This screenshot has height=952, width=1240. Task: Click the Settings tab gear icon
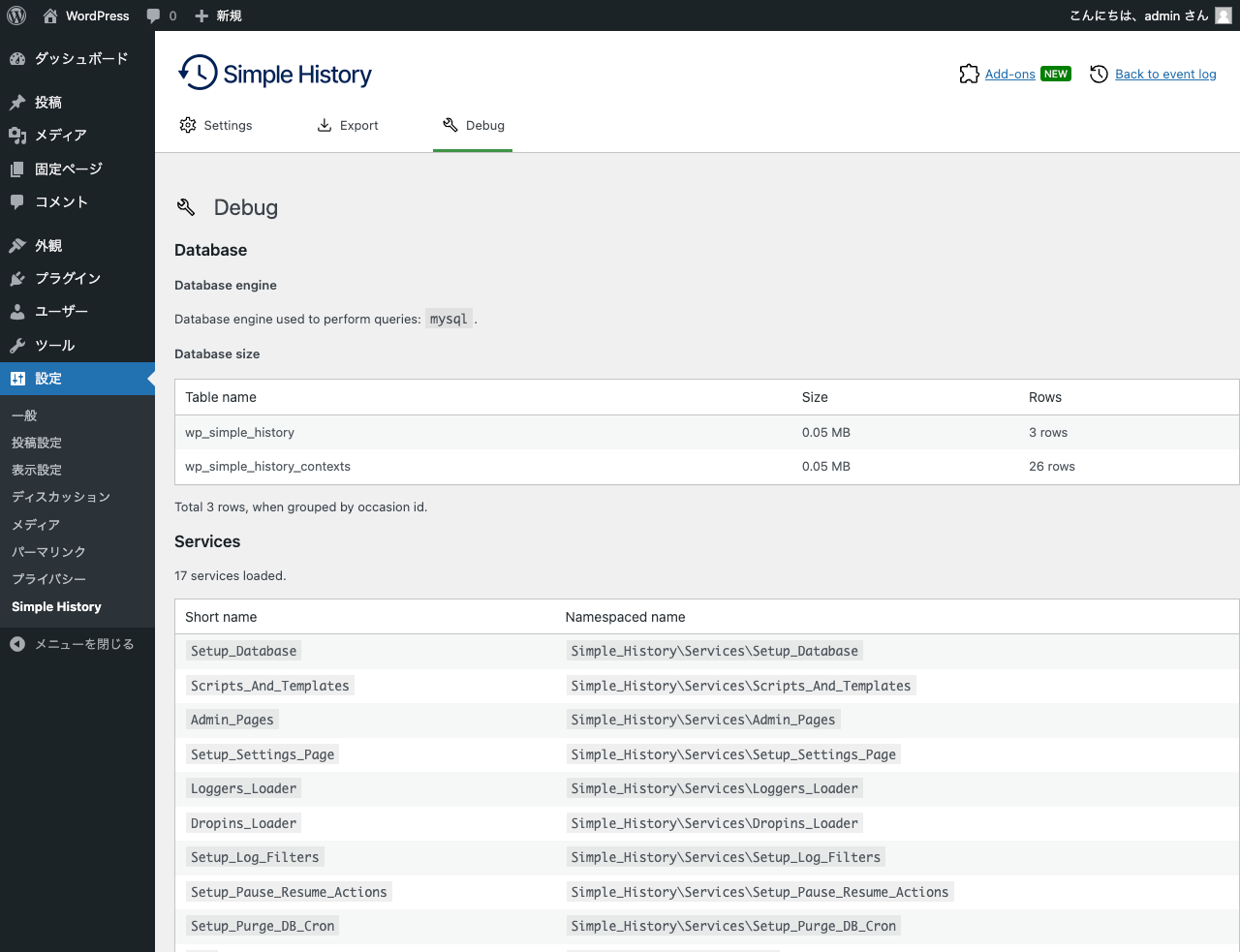pyautogui.click(x=188, y=125)
